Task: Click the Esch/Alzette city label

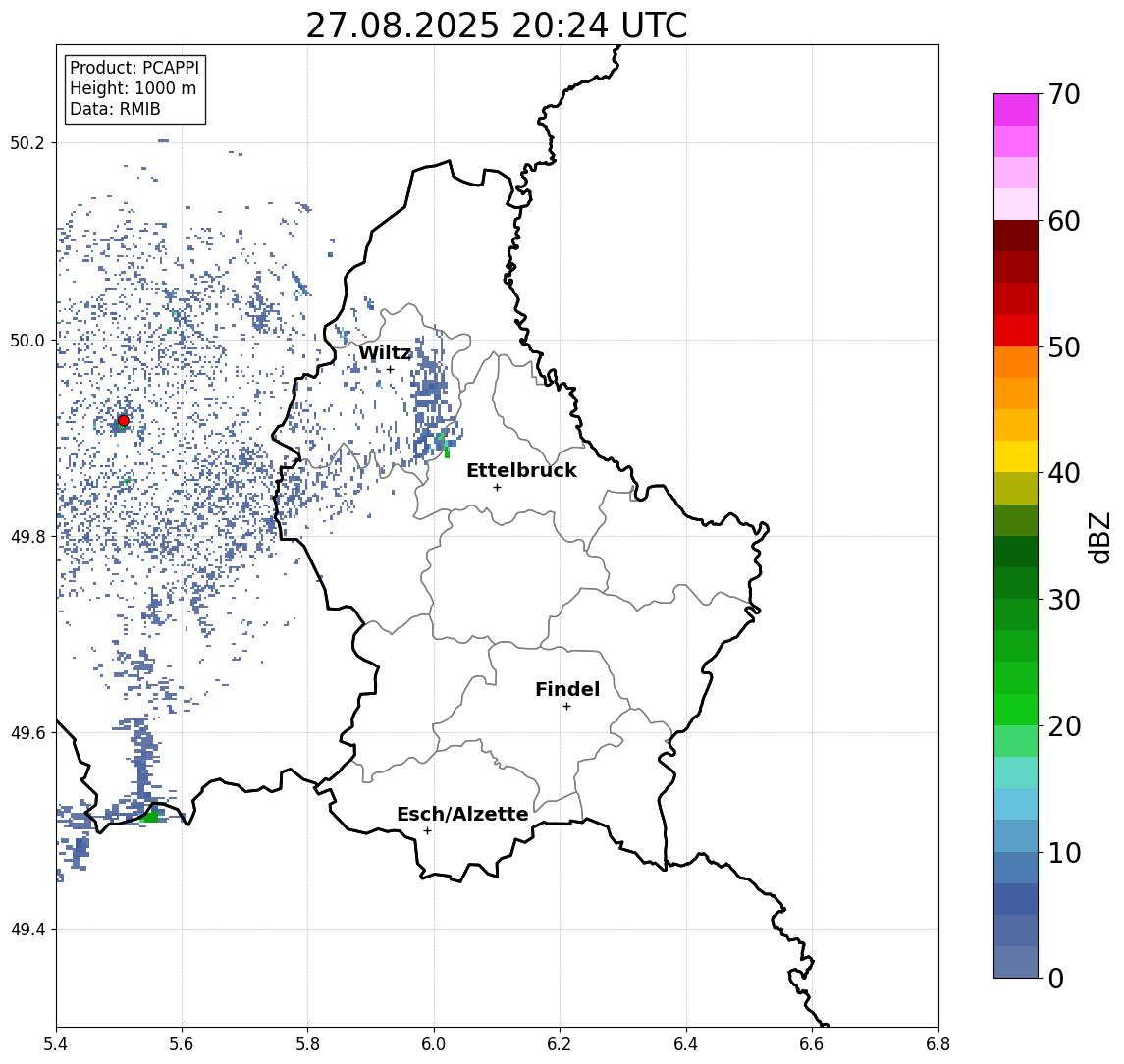Action: 462,814
